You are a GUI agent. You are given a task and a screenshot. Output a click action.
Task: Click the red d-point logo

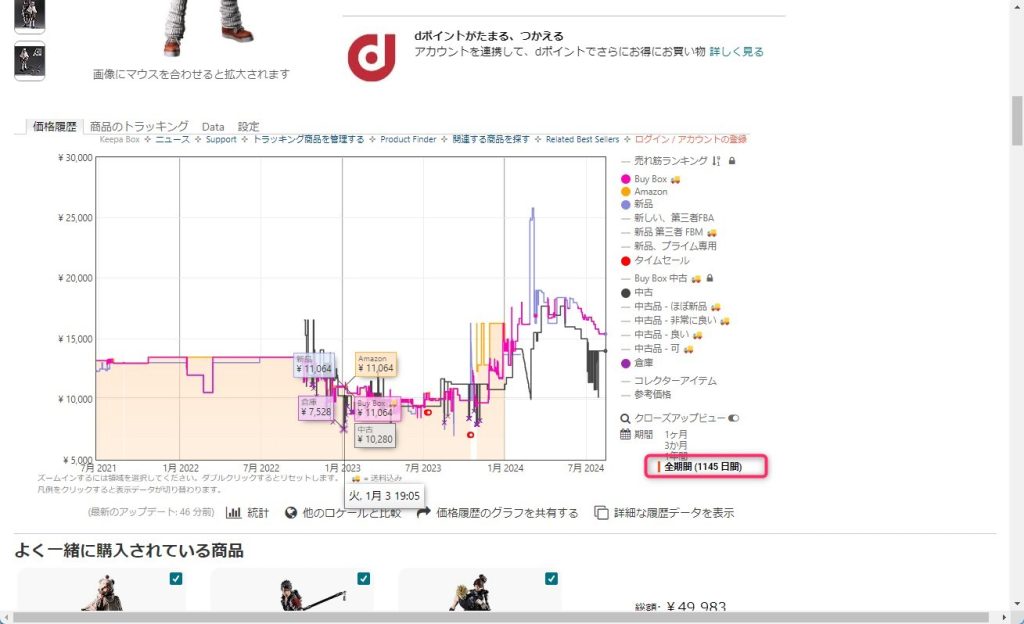[x=372, y=57]
